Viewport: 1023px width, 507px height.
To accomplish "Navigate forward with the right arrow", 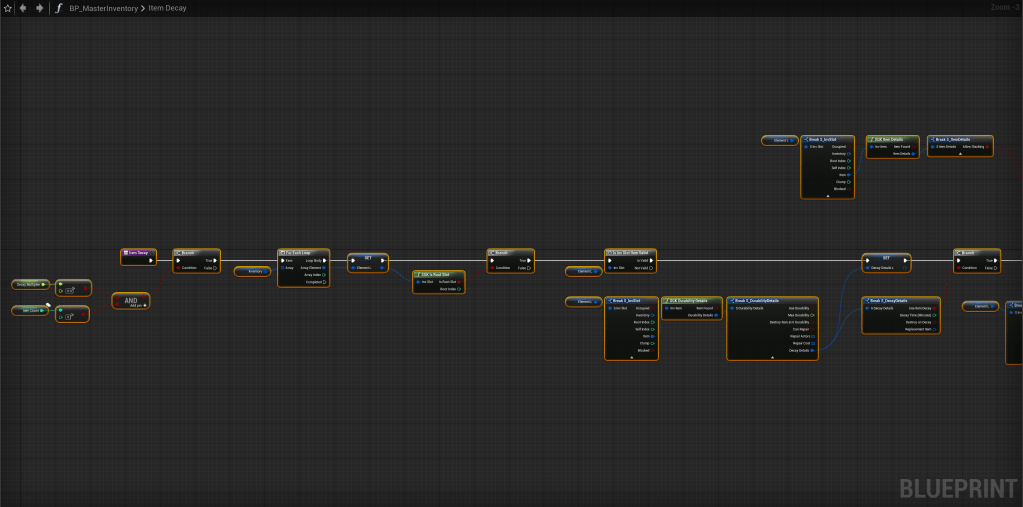I will [x=39, y=8].
